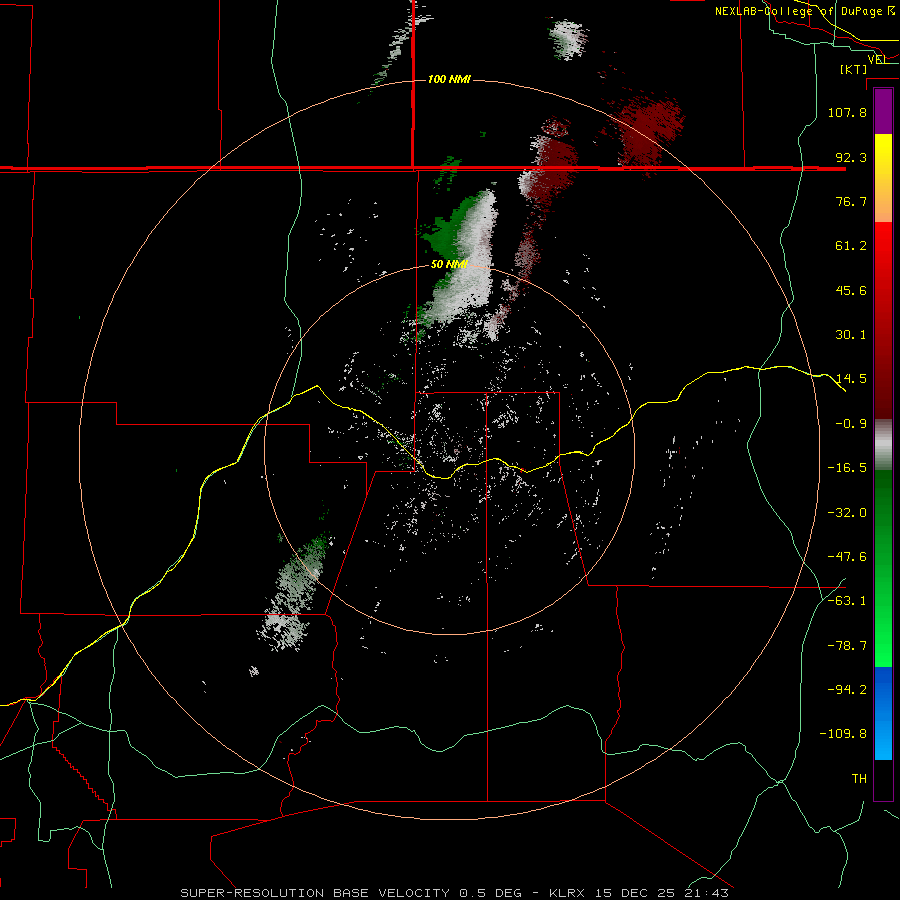Click the 92.3 value on velocity scale

coord(851,157)
